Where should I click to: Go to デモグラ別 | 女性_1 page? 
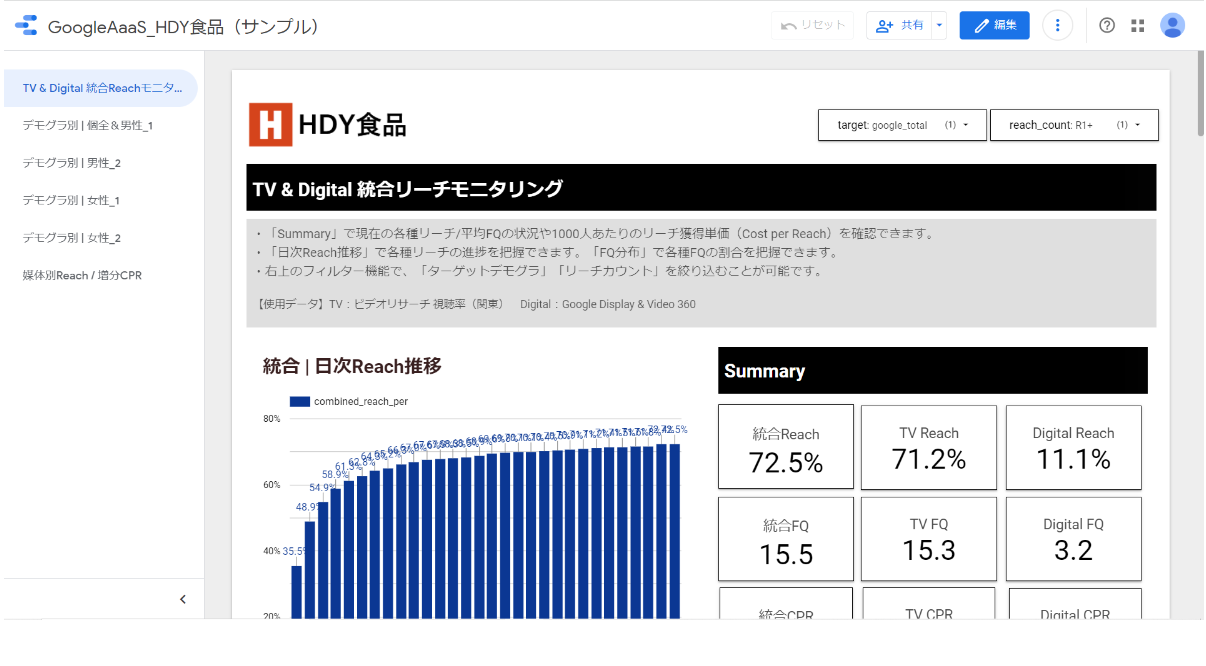pos(71,200)
